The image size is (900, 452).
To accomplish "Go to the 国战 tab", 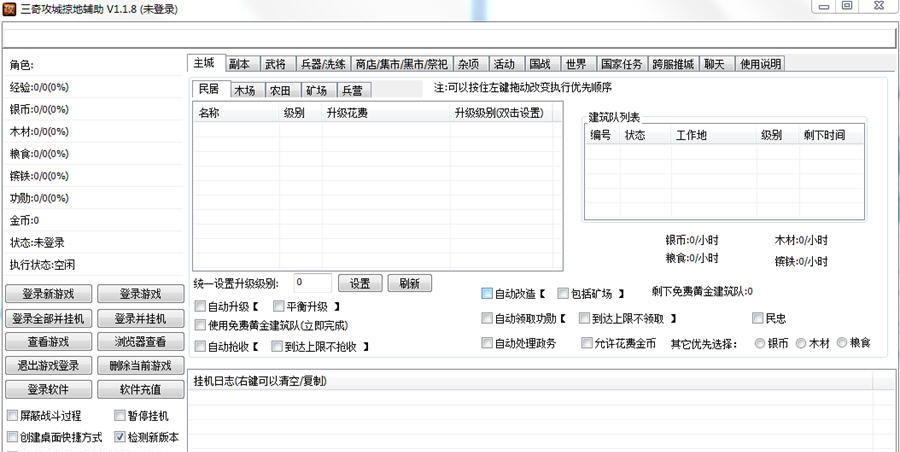I will 541,64.
